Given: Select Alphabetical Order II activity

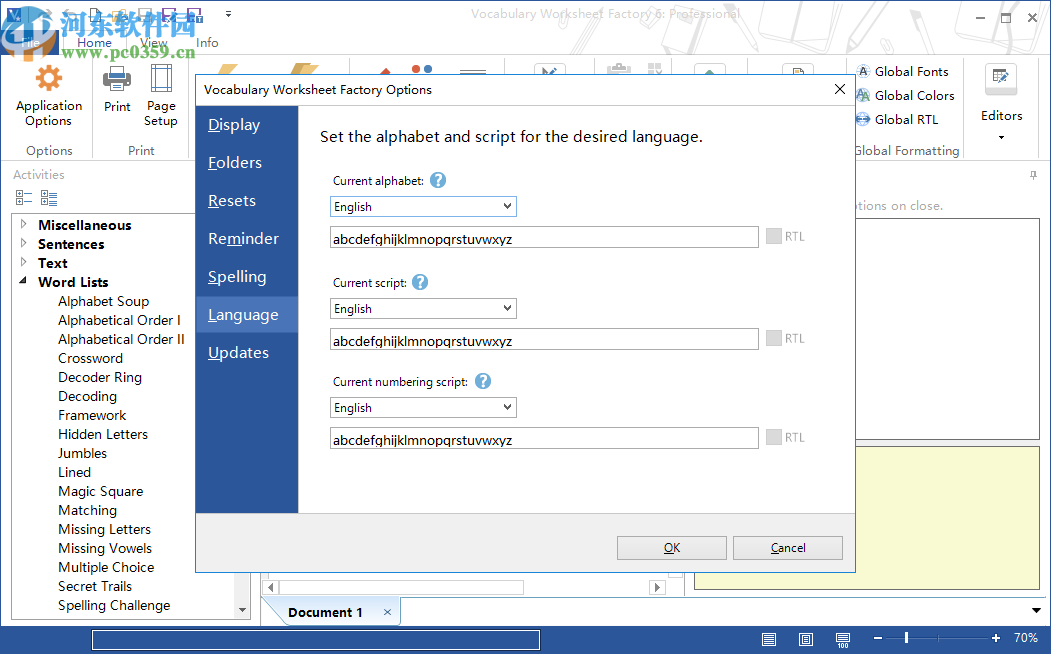Looking at the screenshot, I should click(x=121, y=339).
